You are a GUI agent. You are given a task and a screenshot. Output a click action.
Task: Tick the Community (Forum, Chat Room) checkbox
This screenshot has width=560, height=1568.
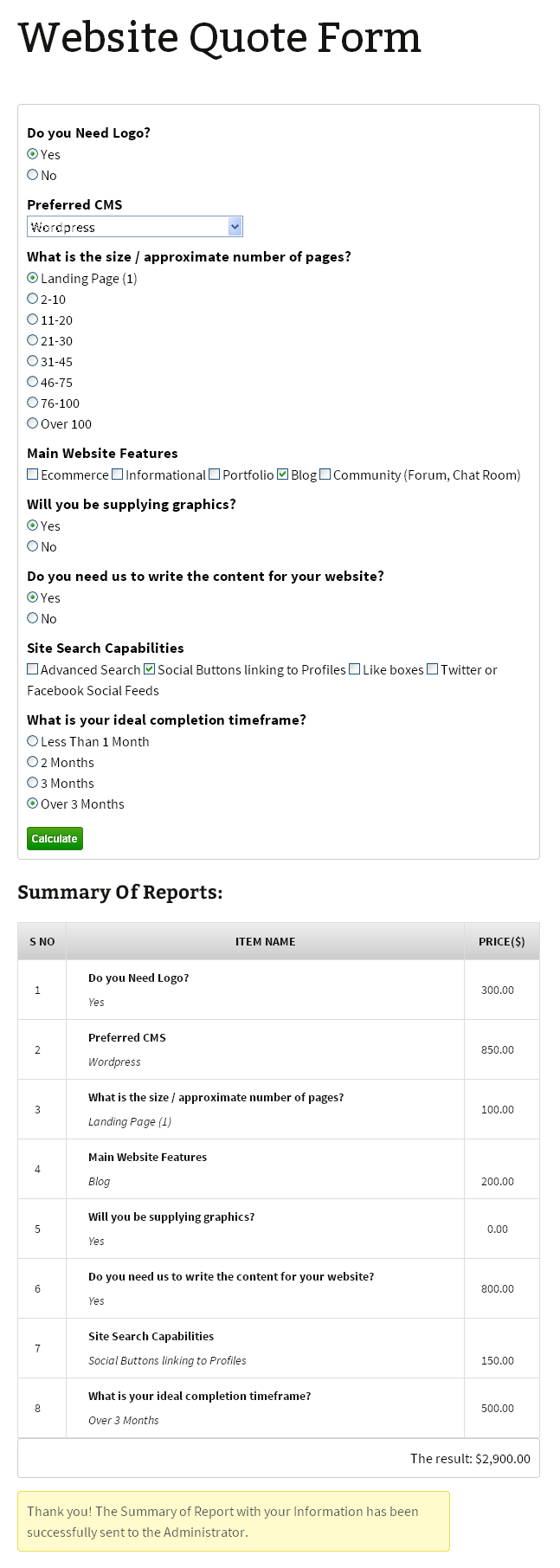click(x=325, y=474)
